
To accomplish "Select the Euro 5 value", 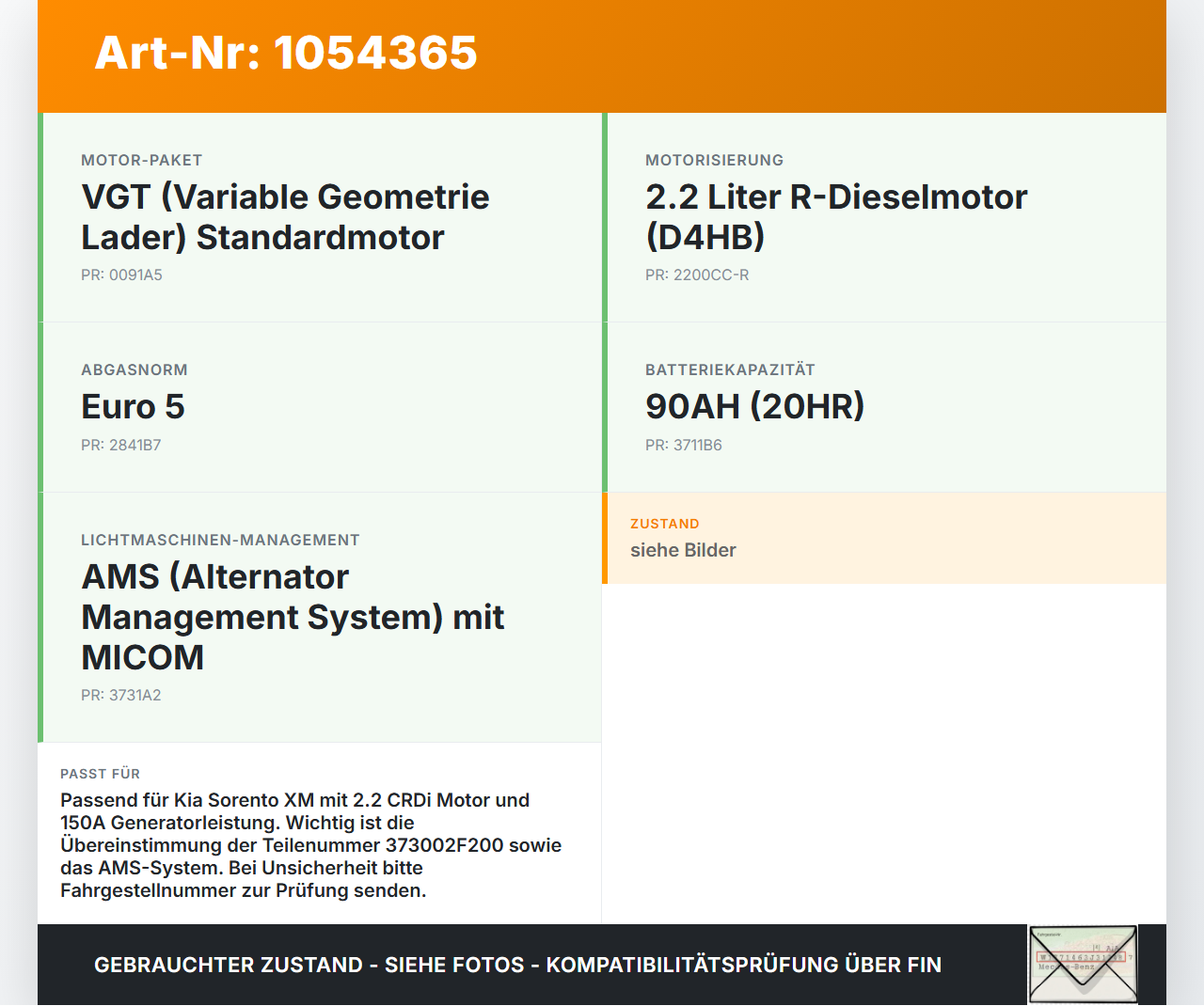I will (133, 407).
